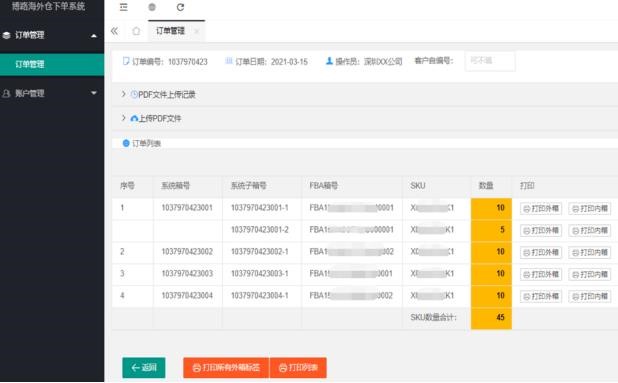The height and width of the screenshot is (383, 618).
Task: Click the orange 打印列表 button
Action: click(x=298, y=368)
